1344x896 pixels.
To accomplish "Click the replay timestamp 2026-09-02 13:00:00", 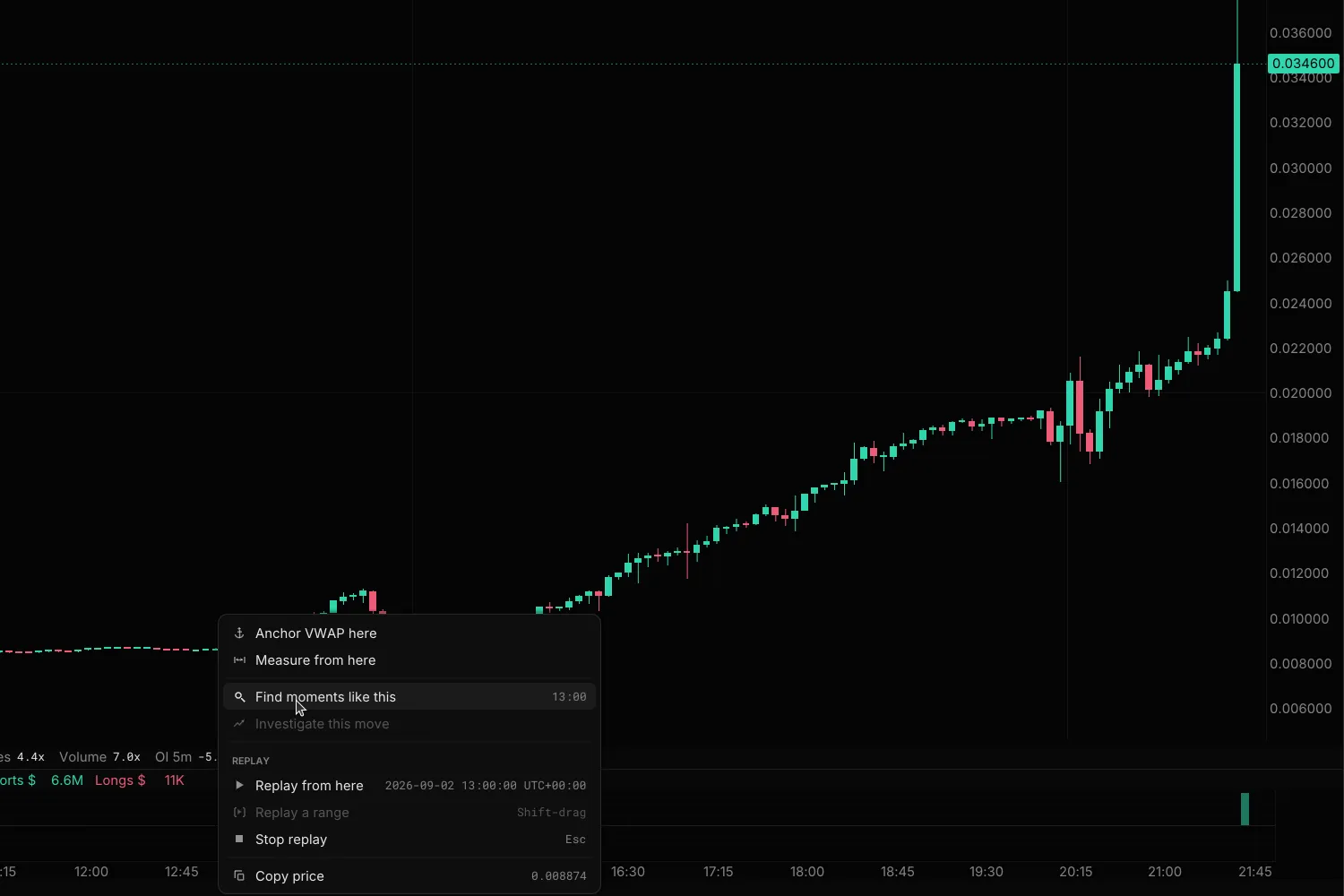I will click(486, 786).
